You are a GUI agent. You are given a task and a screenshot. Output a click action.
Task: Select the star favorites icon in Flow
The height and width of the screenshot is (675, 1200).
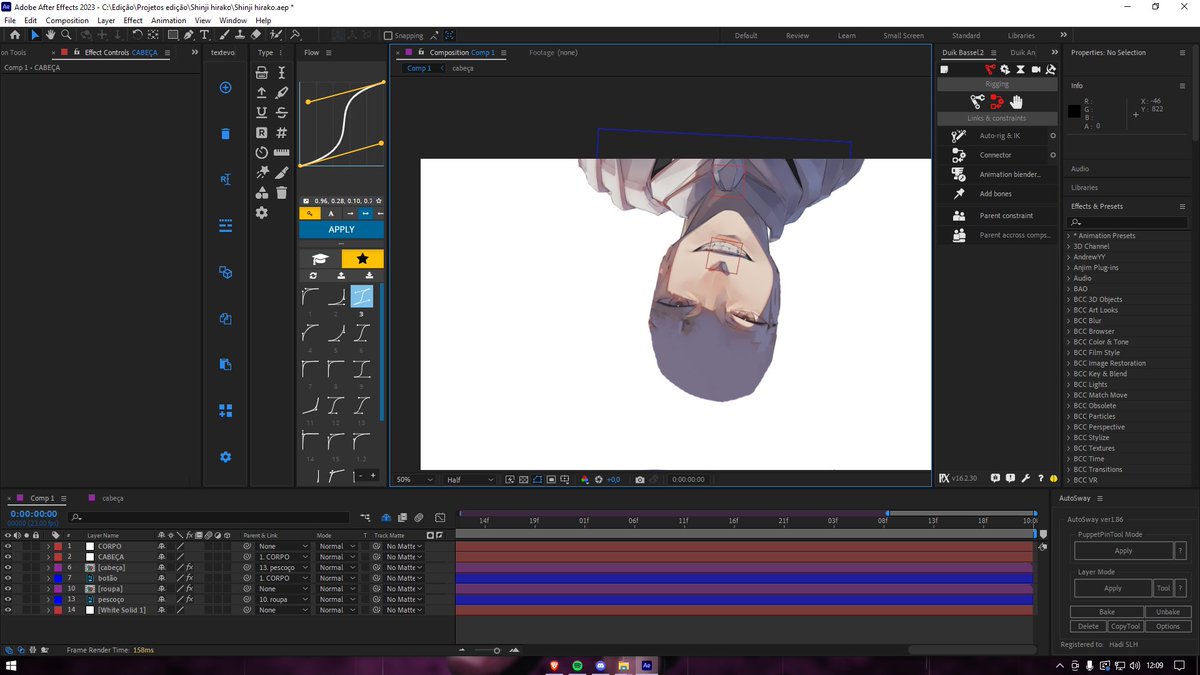[362, 259]
